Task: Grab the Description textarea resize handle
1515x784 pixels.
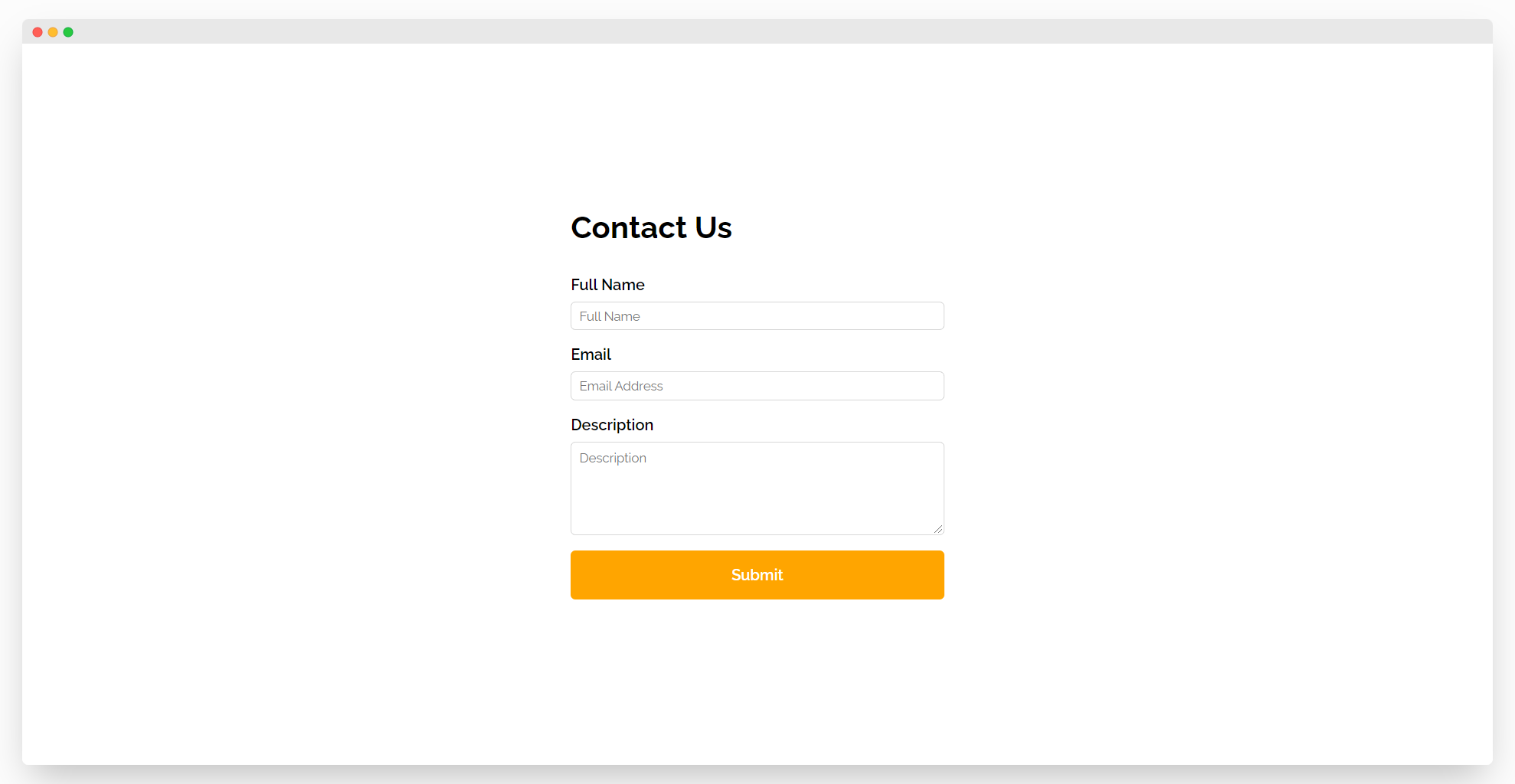Action: point(938,529)
